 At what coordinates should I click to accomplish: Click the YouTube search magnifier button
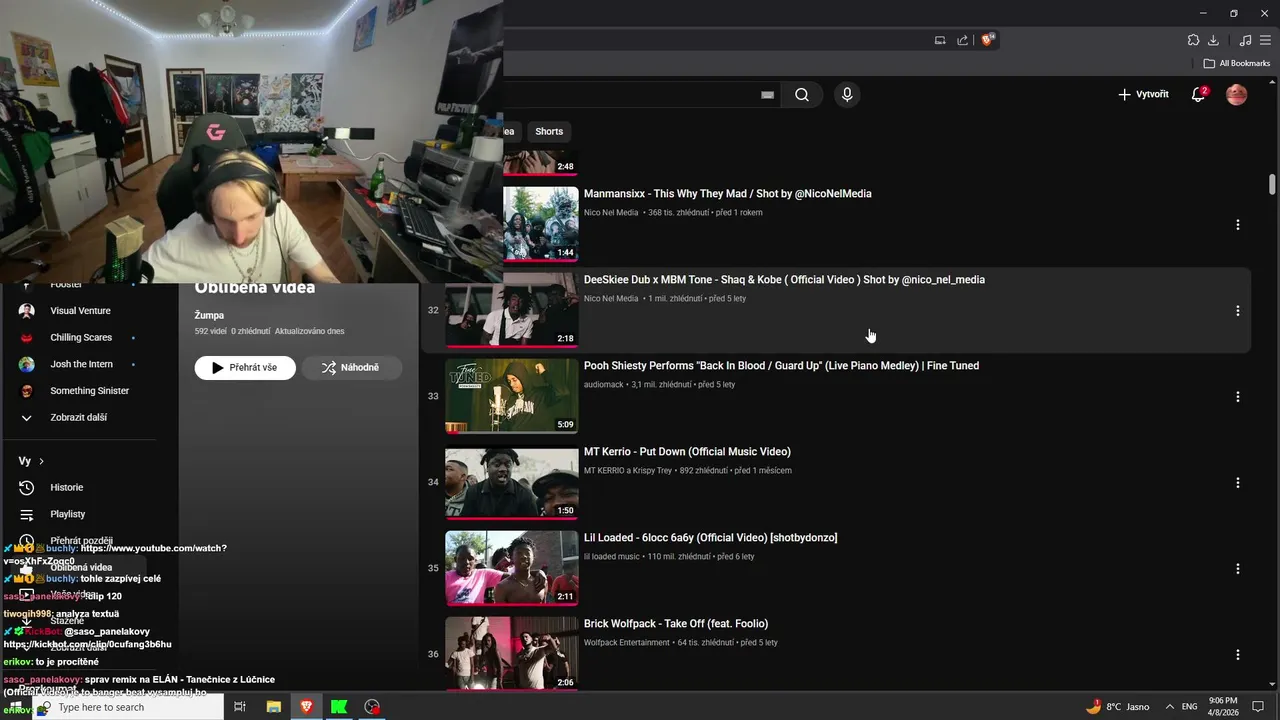click(x=802, y=95)
